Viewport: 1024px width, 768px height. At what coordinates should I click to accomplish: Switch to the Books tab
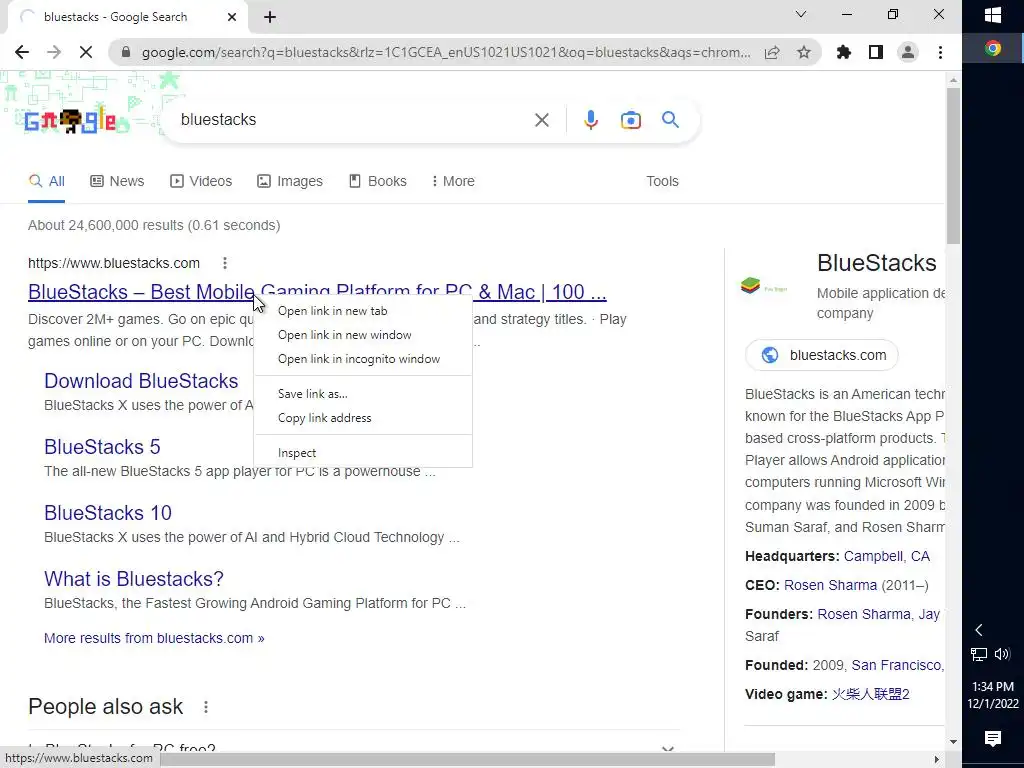(377, 182)
